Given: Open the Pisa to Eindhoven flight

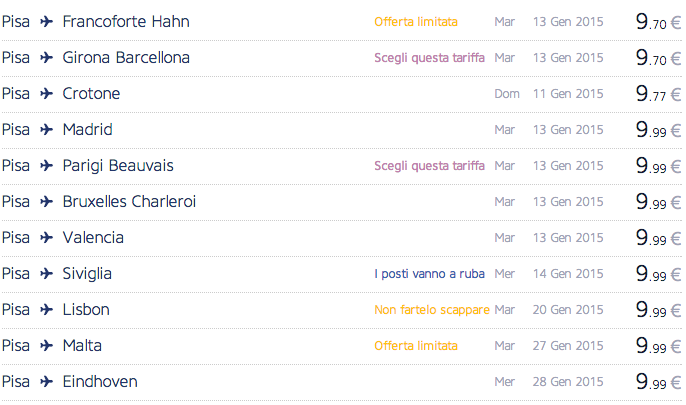Looking at the screenshot, I should click(100, 381).
